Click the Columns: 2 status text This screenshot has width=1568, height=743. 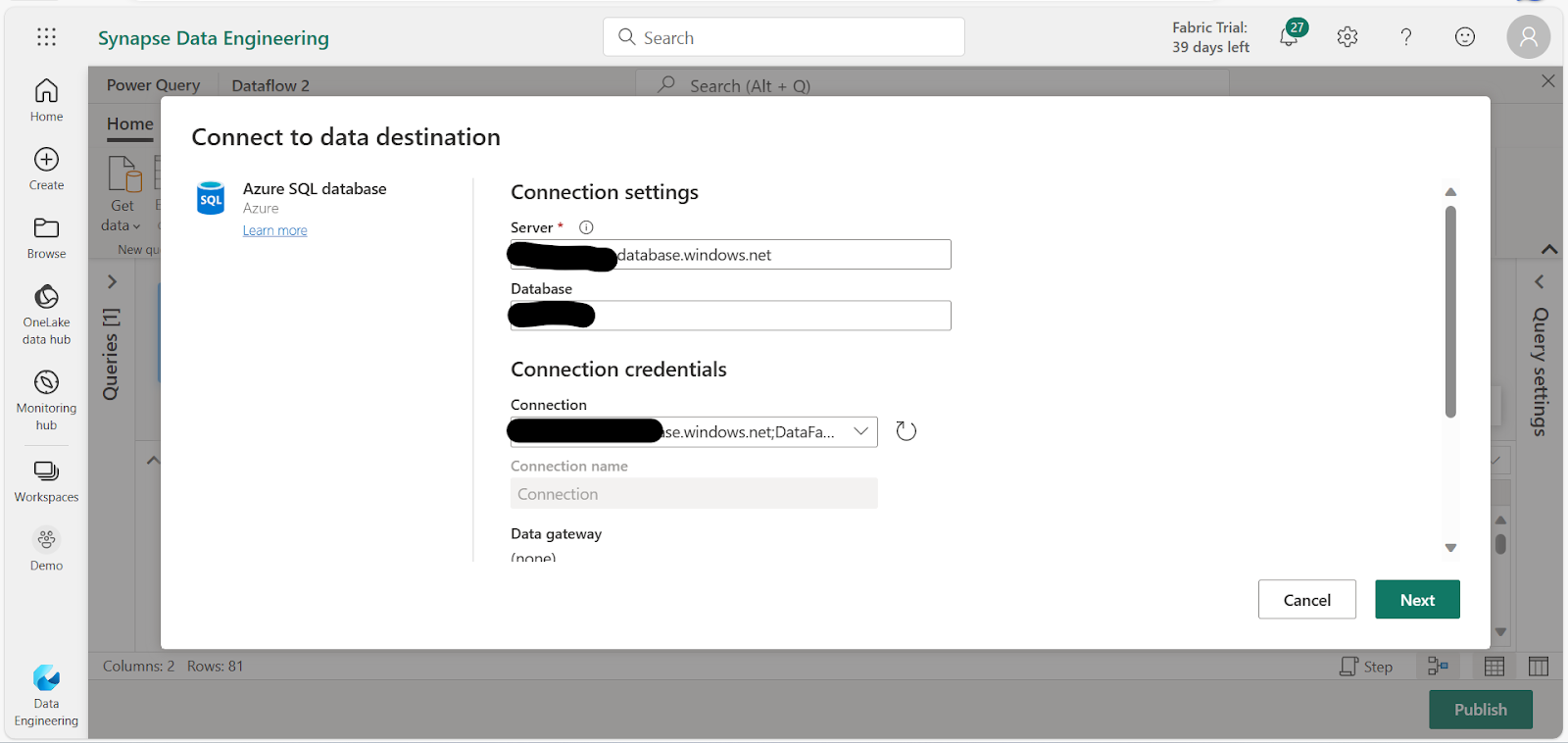(x=138, y=667)
